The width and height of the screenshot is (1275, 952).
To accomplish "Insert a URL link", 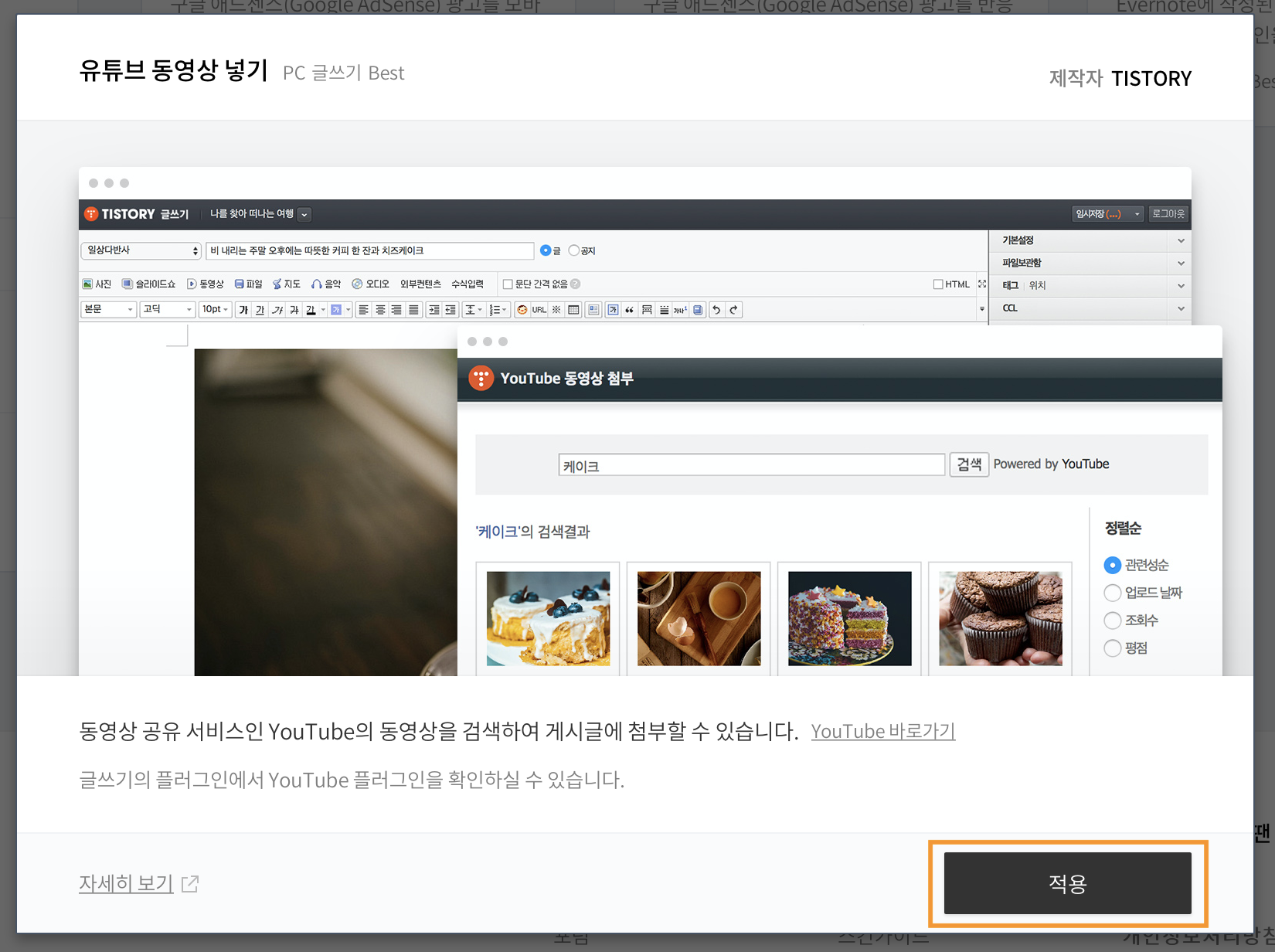I will click(539, 310).
